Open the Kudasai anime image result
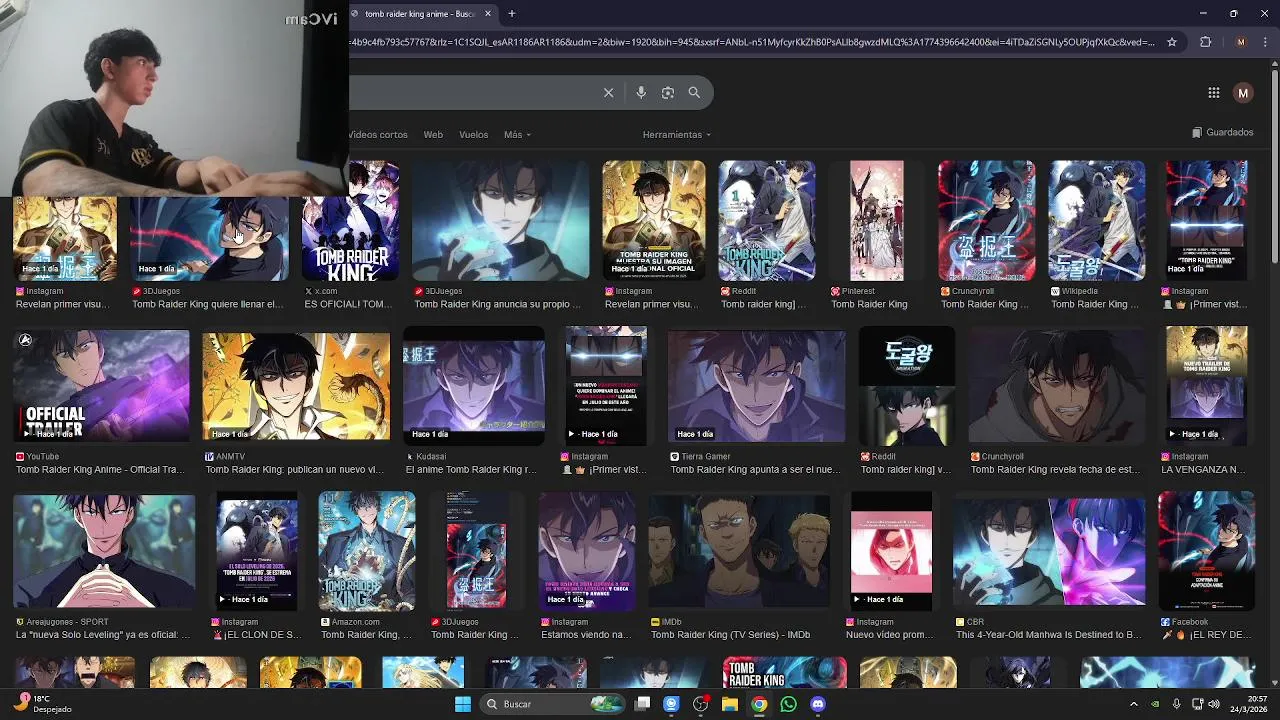This screenshot has height=720, width=1280. [474, 385]
